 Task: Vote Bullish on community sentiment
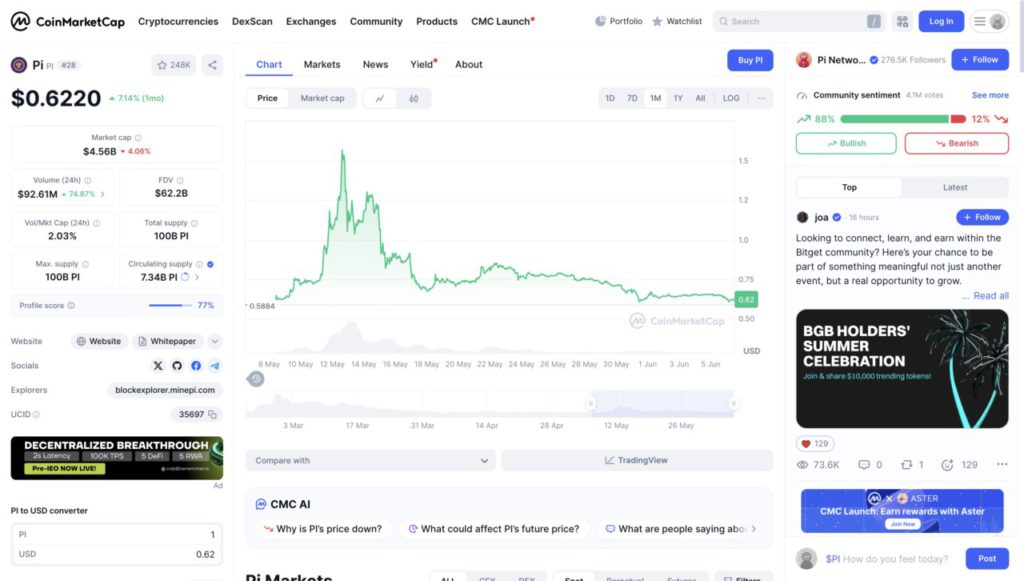click(x=846, y=143)
